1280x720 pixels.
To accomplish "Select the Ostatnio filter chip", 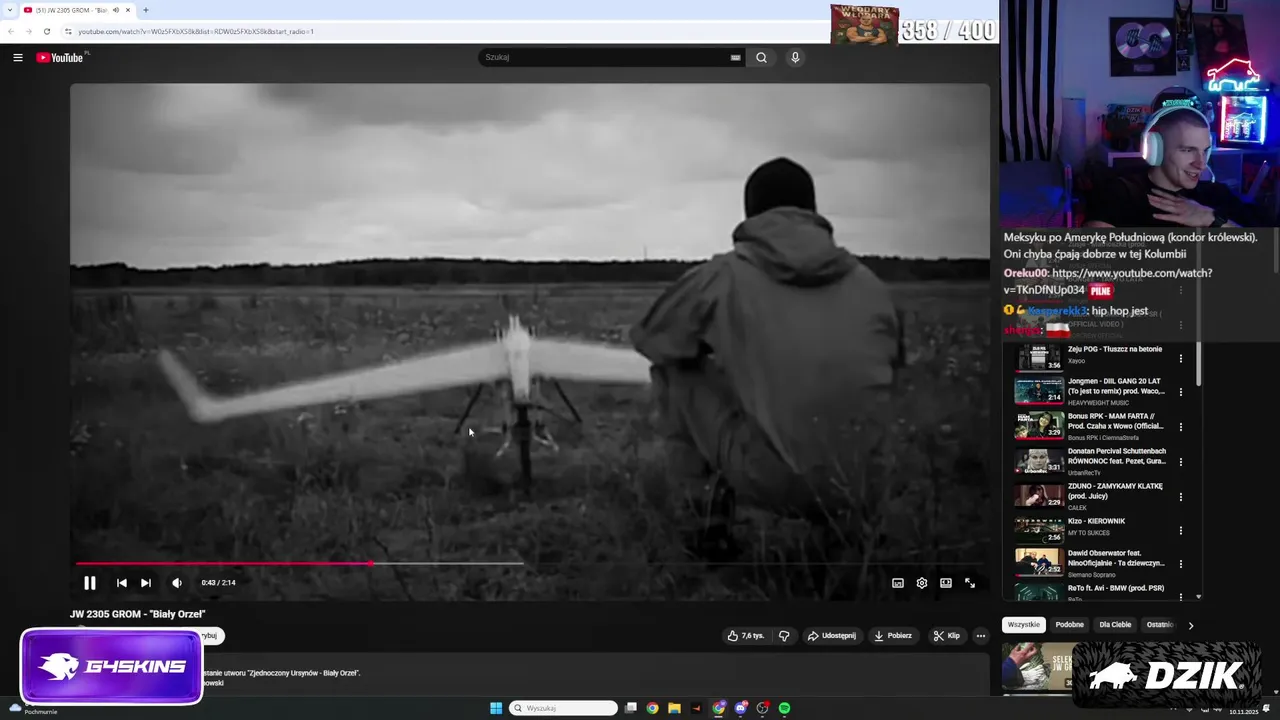I will click(x=1159, y=625).
